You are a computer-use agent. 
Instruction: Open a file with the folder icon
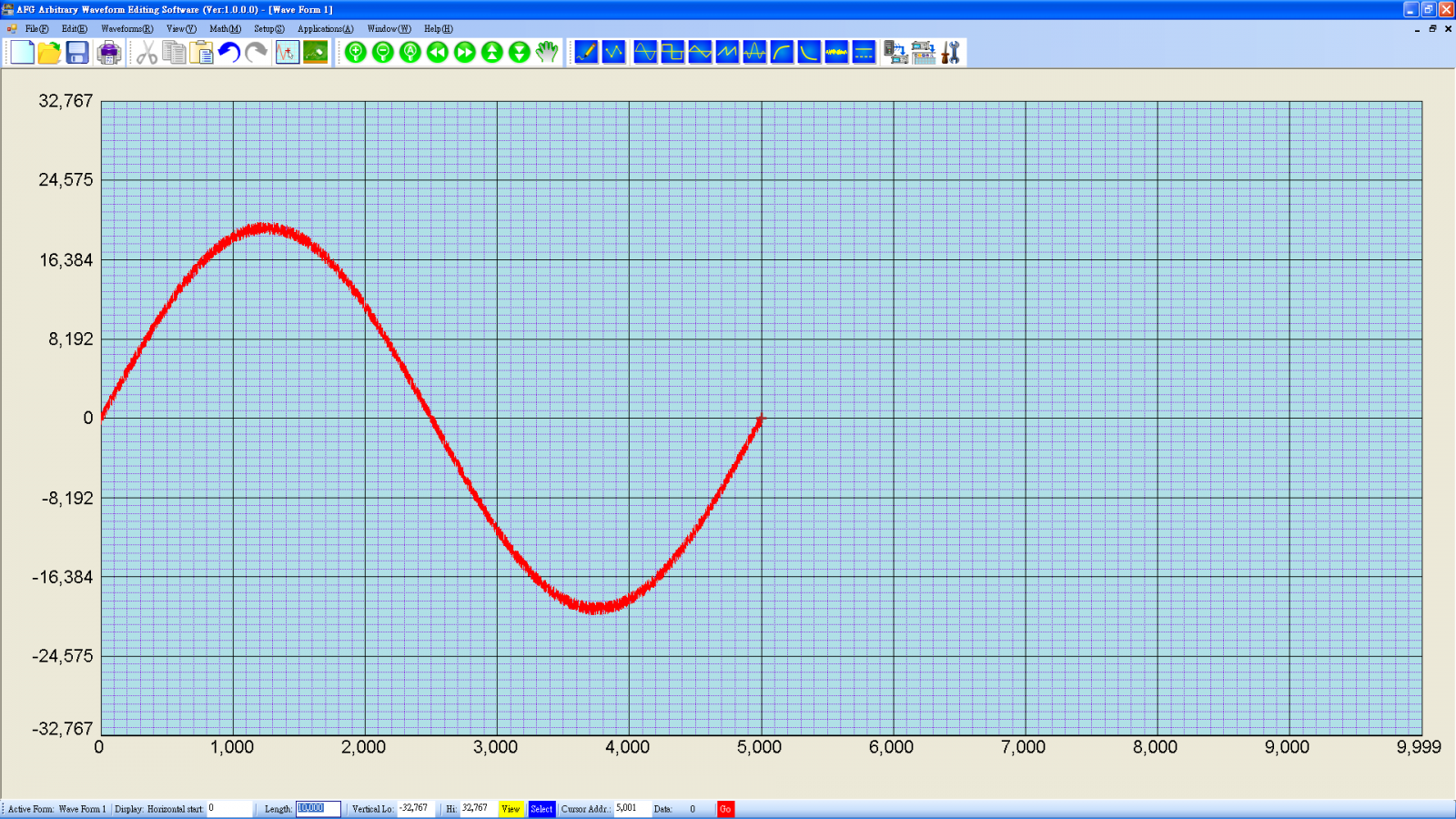49,53
